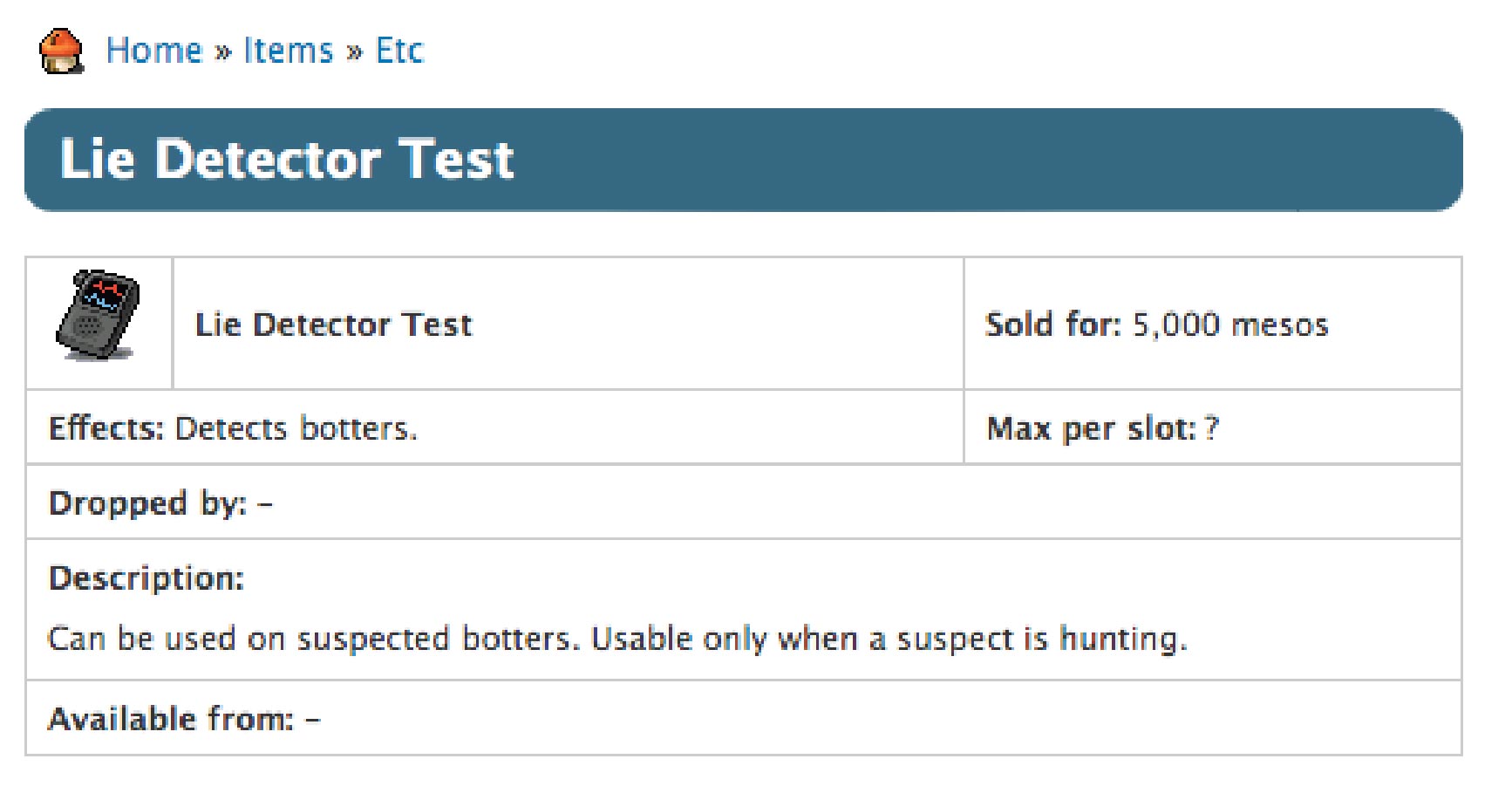Viewport: 1512px width, 800px height.
Task: Click the "Max per slot:" label
Action: (1090, 428)
